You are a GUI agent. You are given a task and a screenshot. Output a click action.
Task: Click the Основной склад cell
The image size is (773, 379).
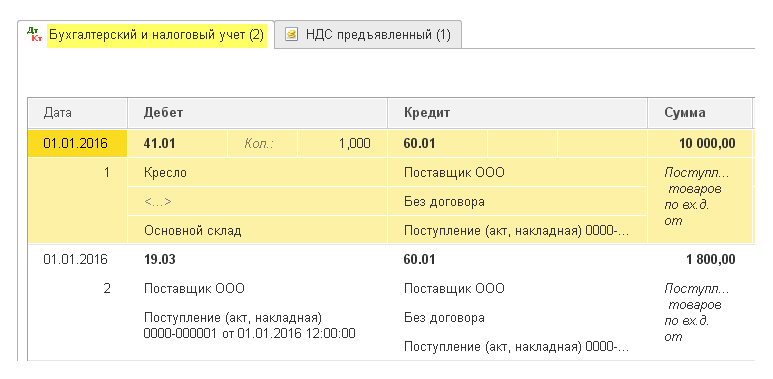pyautogui.click(x=257, y=230)
